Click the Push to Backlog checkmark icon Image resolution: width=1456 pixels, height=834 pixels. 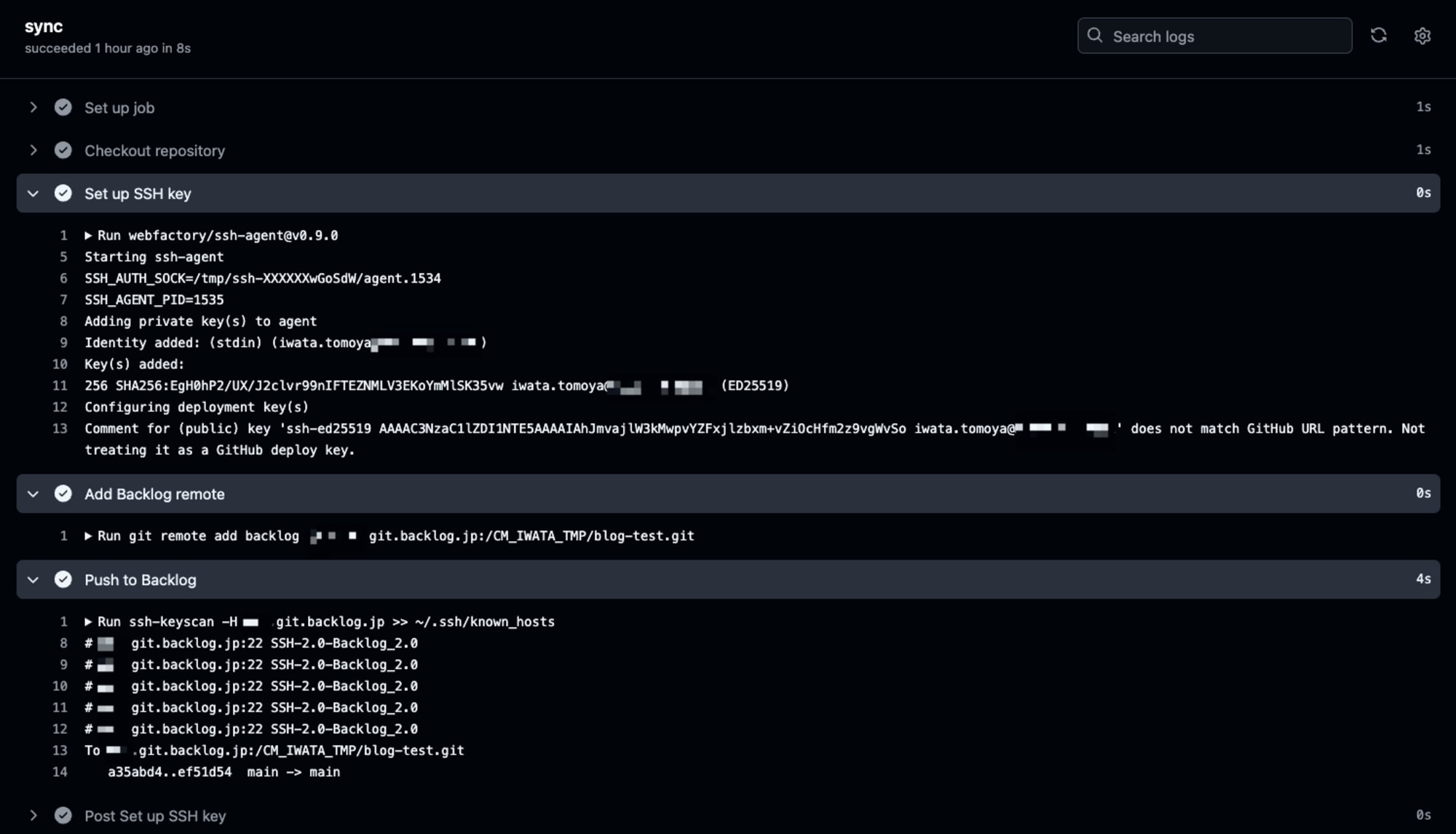pos(63,580)
